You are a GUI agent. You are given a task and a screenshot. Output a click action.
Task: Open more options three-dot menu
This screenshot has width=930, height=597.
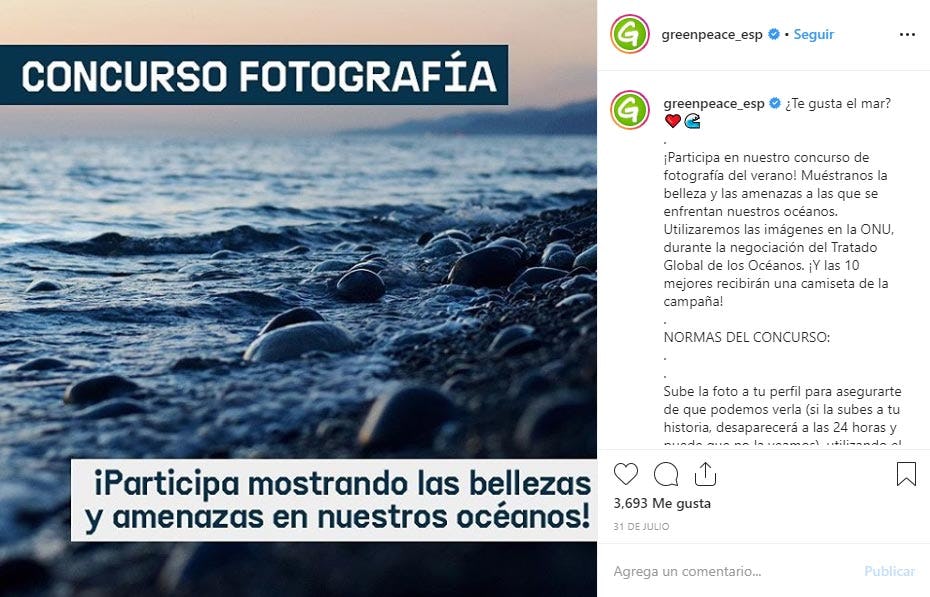coord(907,34)
